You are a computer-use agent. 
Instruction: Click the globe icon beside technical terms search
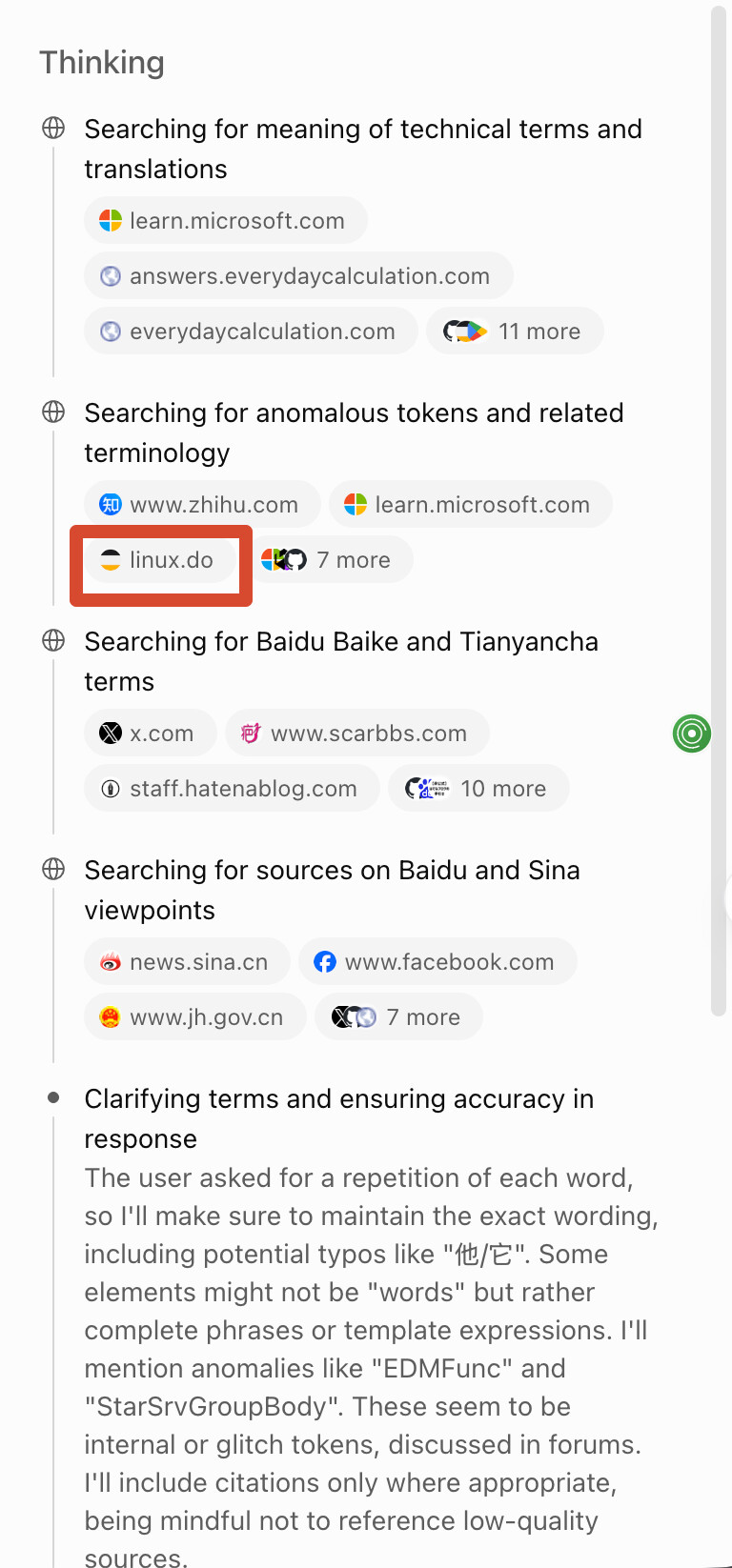click(x=53, y=128)
